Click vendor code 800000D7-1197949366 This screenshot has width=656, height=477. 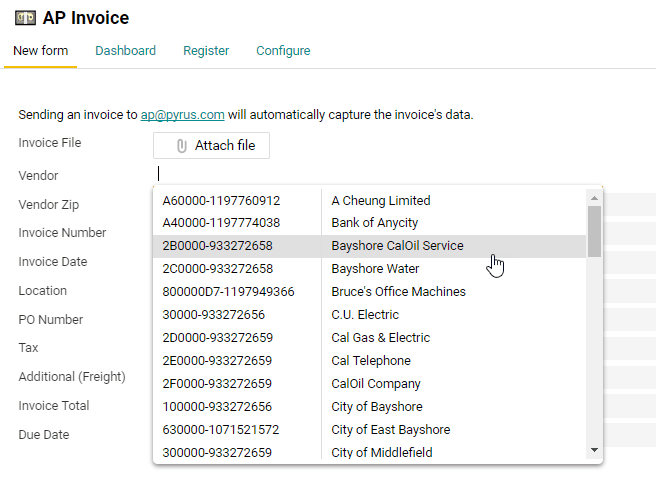tap(228, 292)
